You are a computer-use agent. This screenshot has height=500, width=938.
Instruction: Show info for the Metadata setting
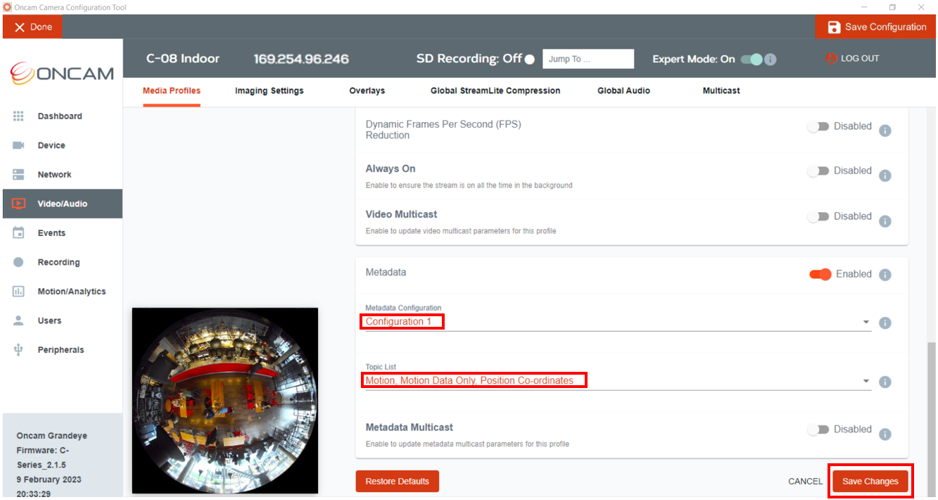point(885,275)
